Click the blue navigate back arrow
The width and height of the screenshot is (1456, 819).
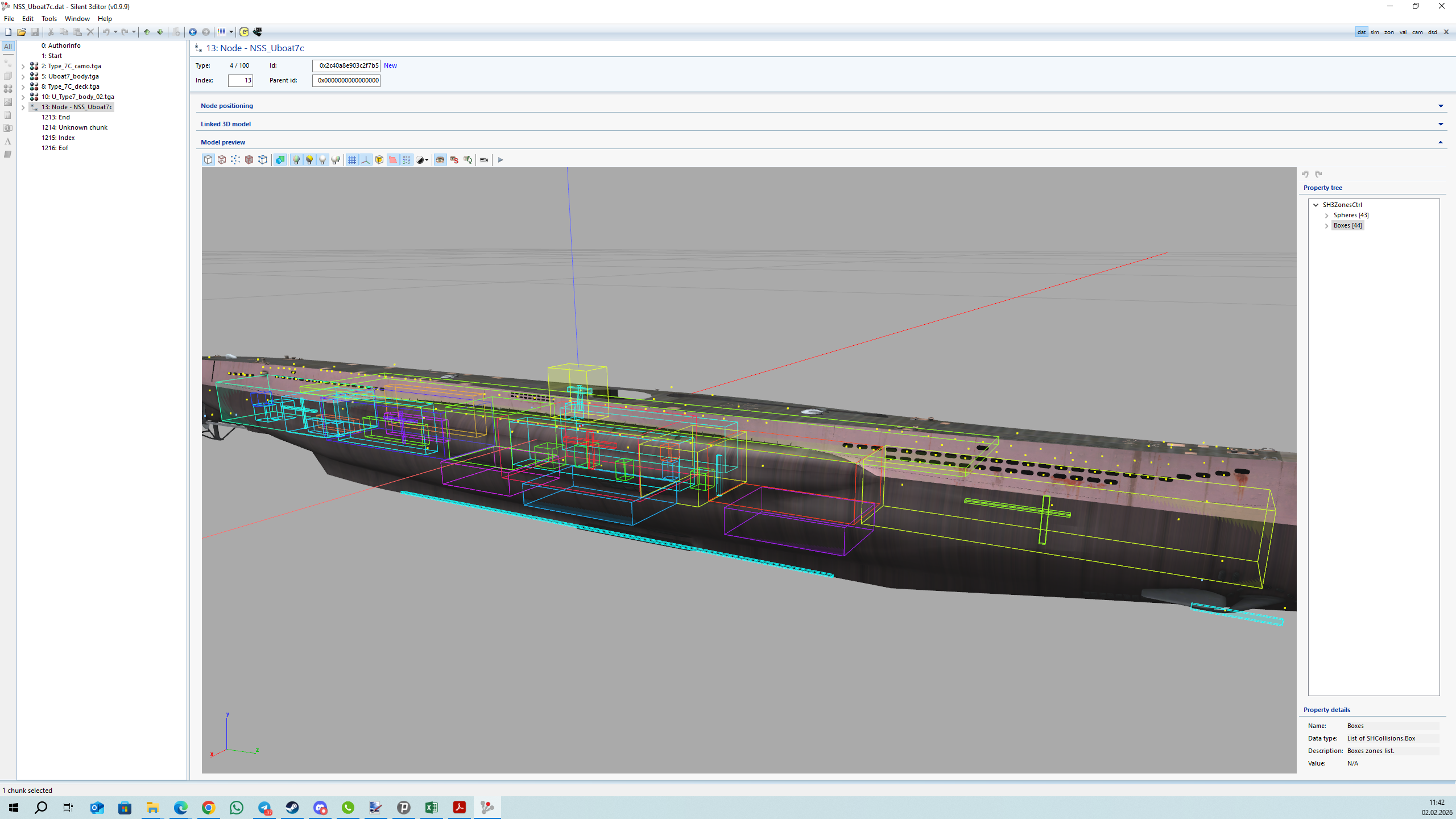tap(193, 32)
